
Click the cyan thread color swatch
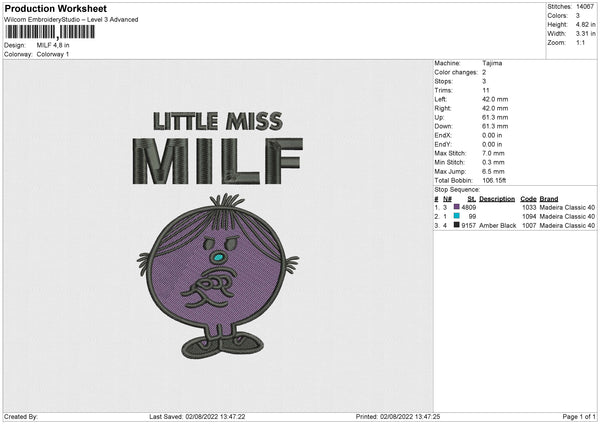point(456,216)
